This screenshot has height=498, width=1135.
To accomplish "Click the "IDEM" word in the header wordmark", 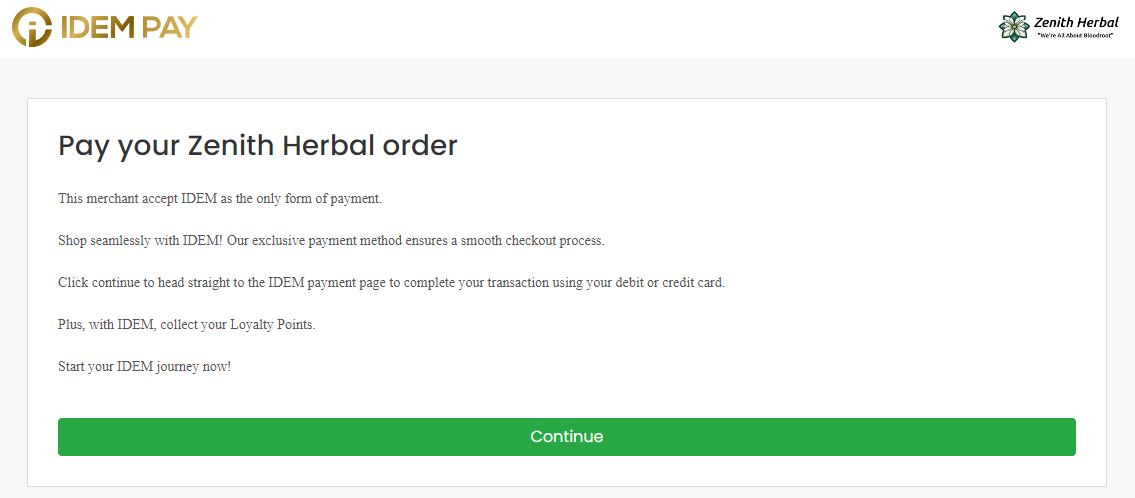I will [98, 27].
